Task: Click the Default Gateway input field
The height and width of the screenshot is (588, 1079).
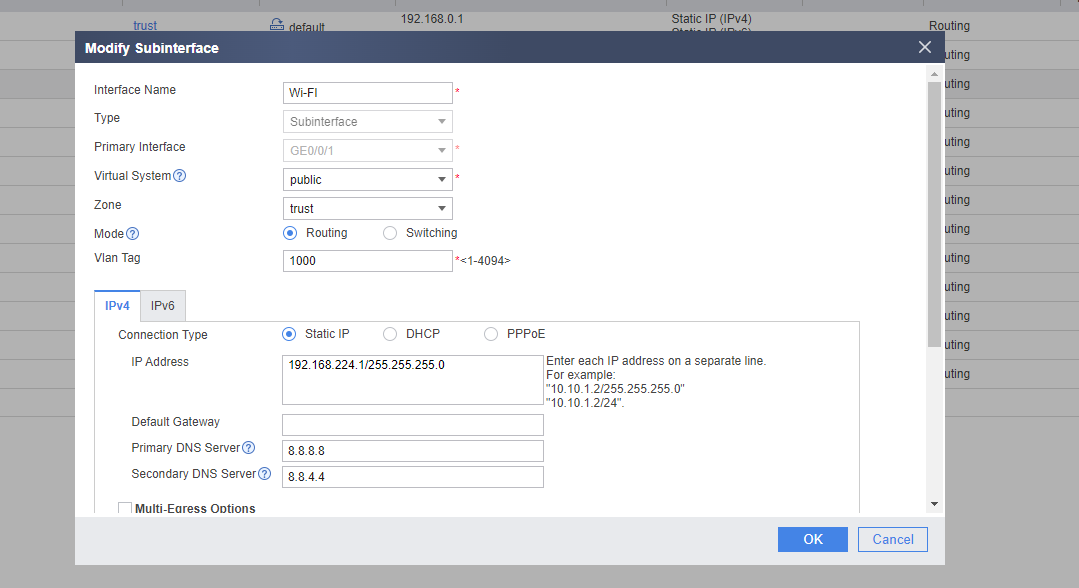Action: coord(413,425)
